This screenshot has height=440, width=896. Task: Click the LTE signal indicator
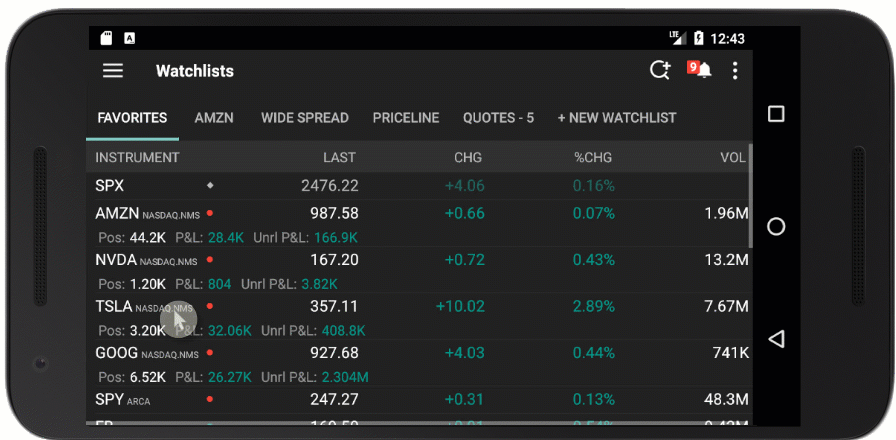677,38
